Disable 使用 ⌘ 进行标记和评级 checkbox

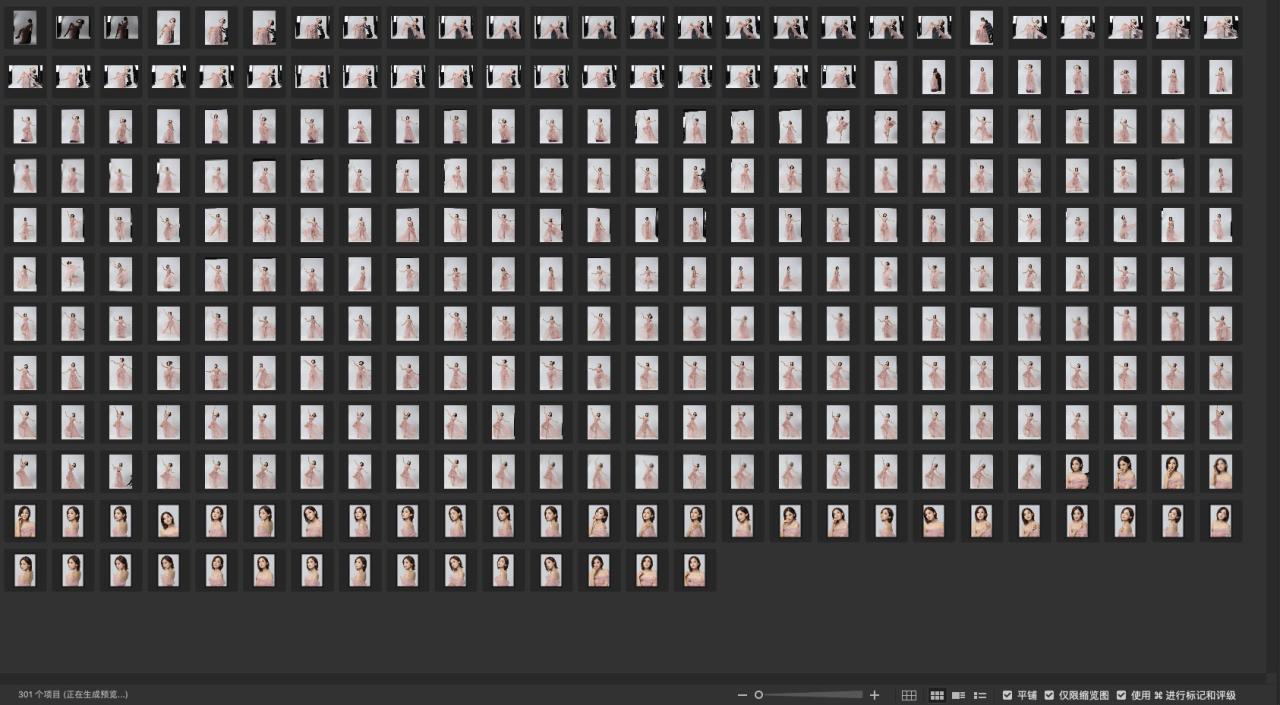pos(1121,695)
